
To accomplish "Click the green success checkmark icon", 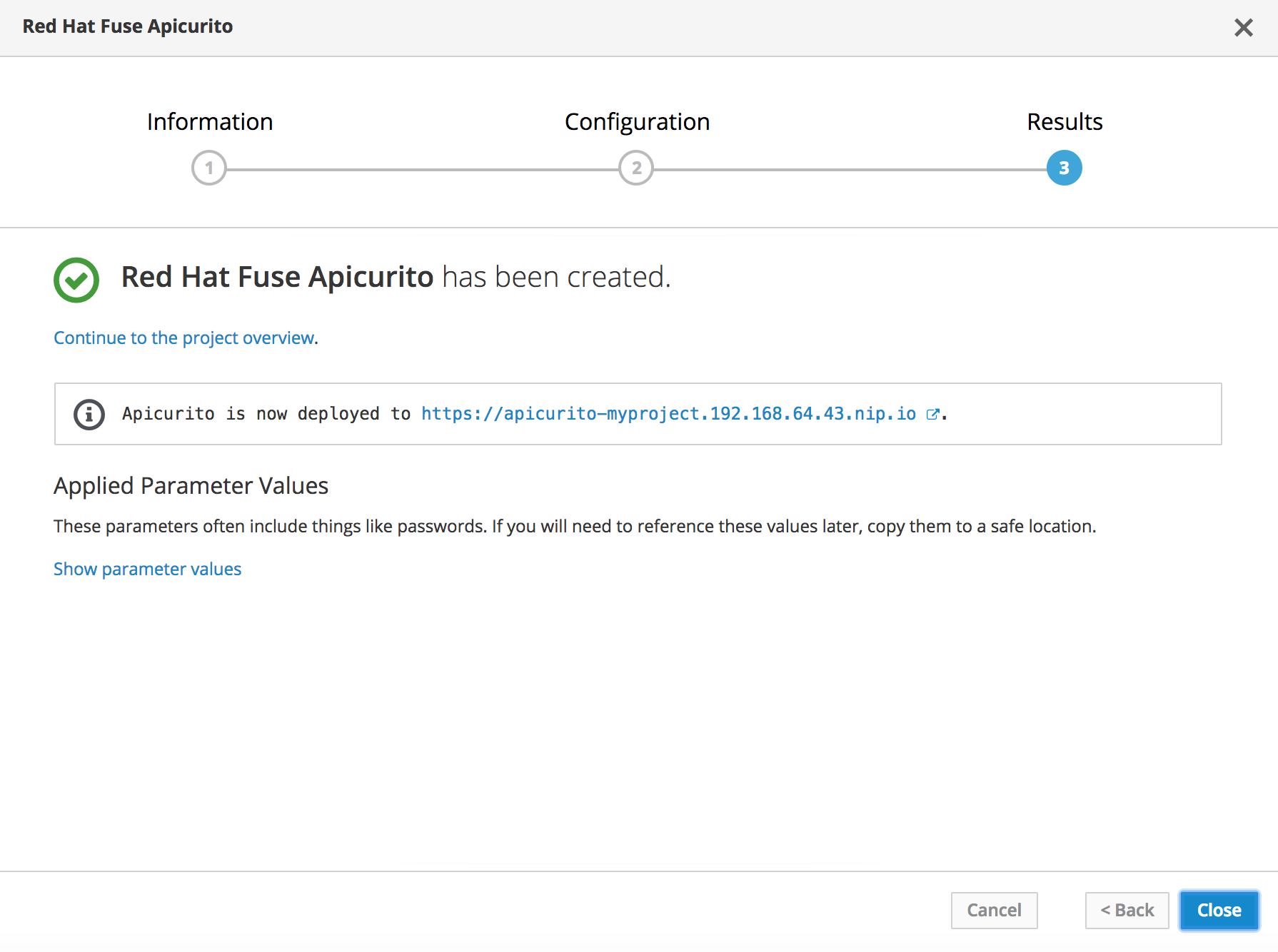I will [x=76, y=280].
